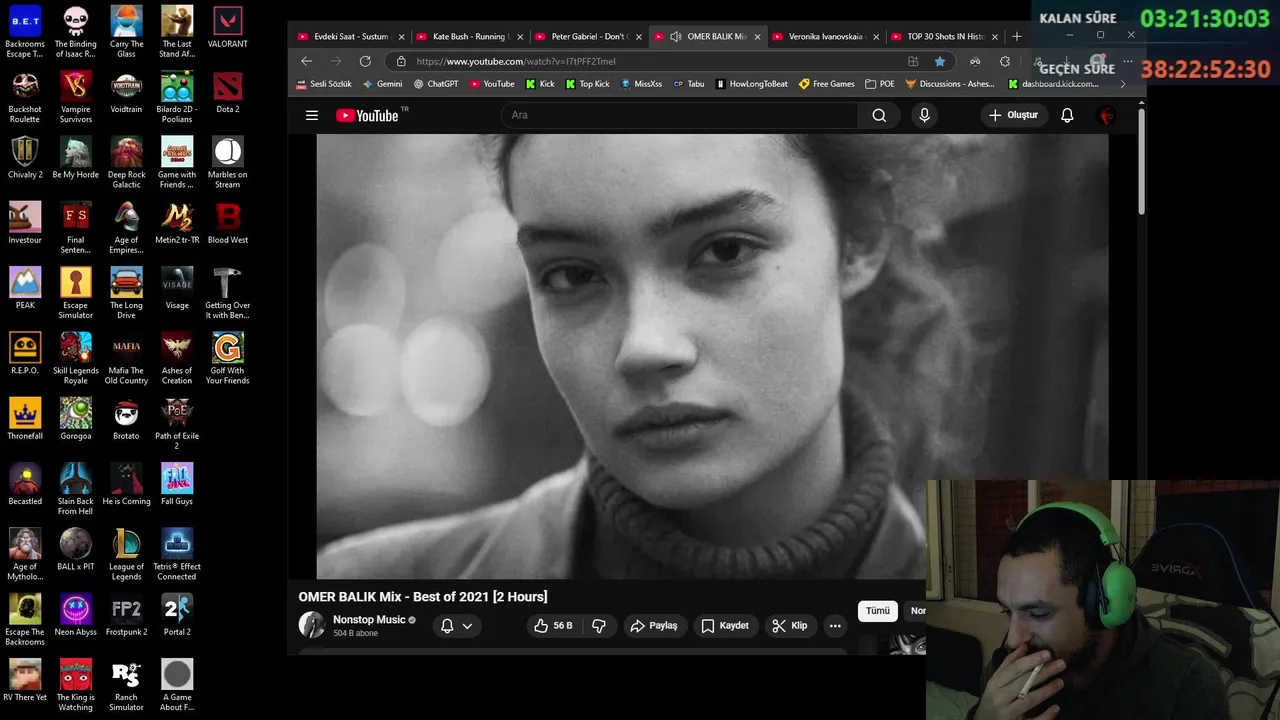Open Path of Exile 2 shortcut
This screenshot has height=720, width=1280.
pyautogui.click(x=177, y=424)
